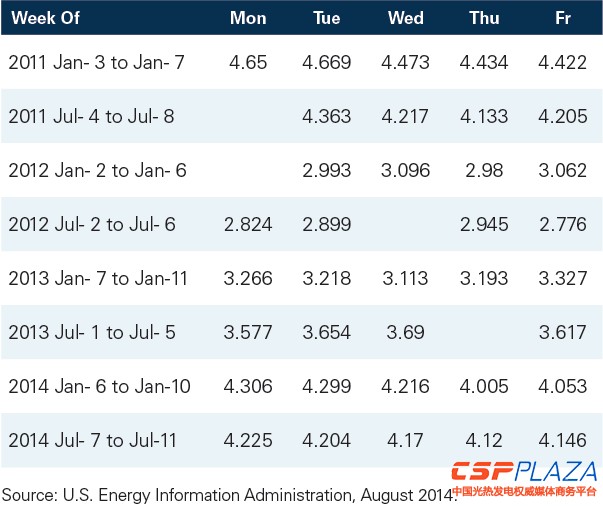Click the Wed column header
603x506 pixels.
pyautogui.click(x=405, y=17)
